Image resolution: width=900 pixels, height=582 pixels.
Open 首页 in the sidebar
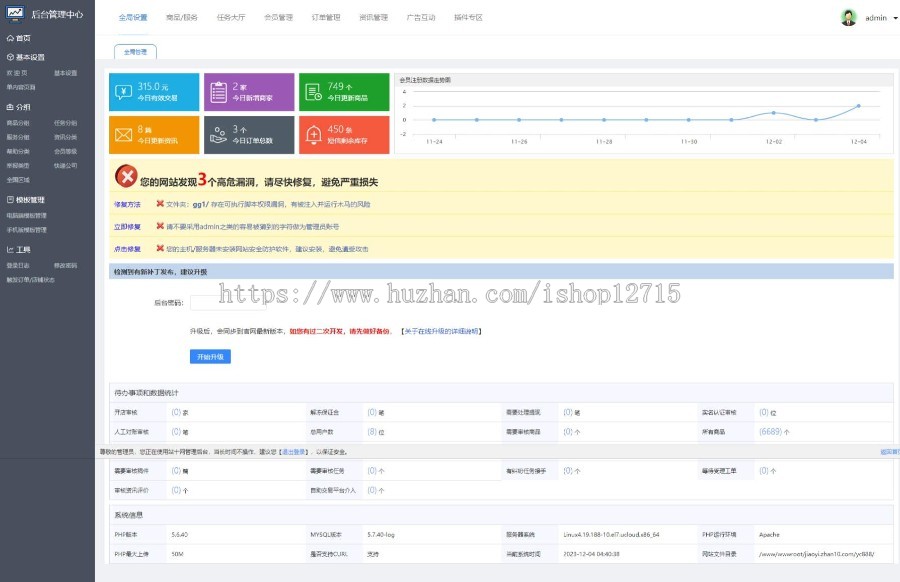22,38
